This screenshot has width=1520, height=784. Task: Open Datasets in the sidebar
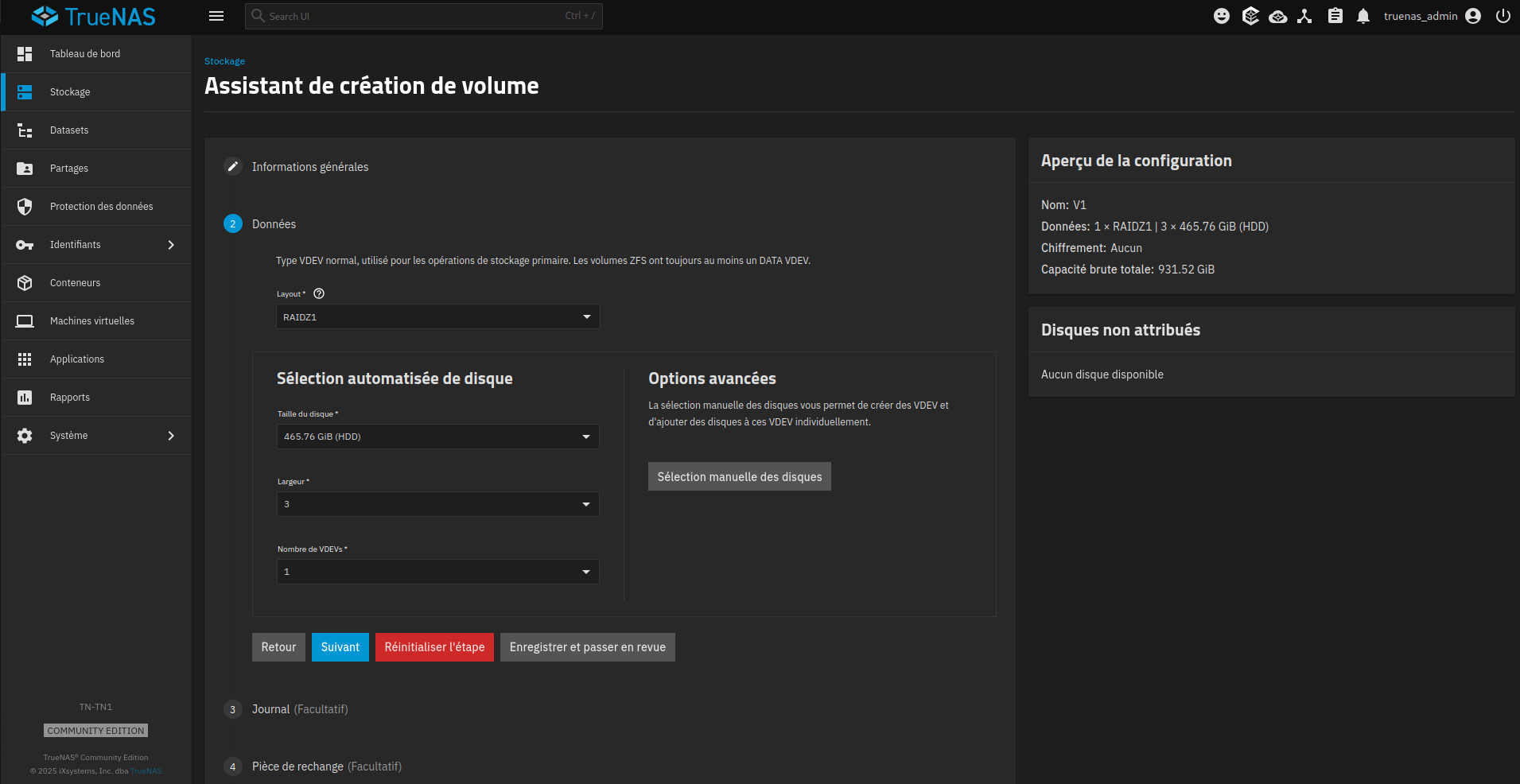[x=69, y=130]
